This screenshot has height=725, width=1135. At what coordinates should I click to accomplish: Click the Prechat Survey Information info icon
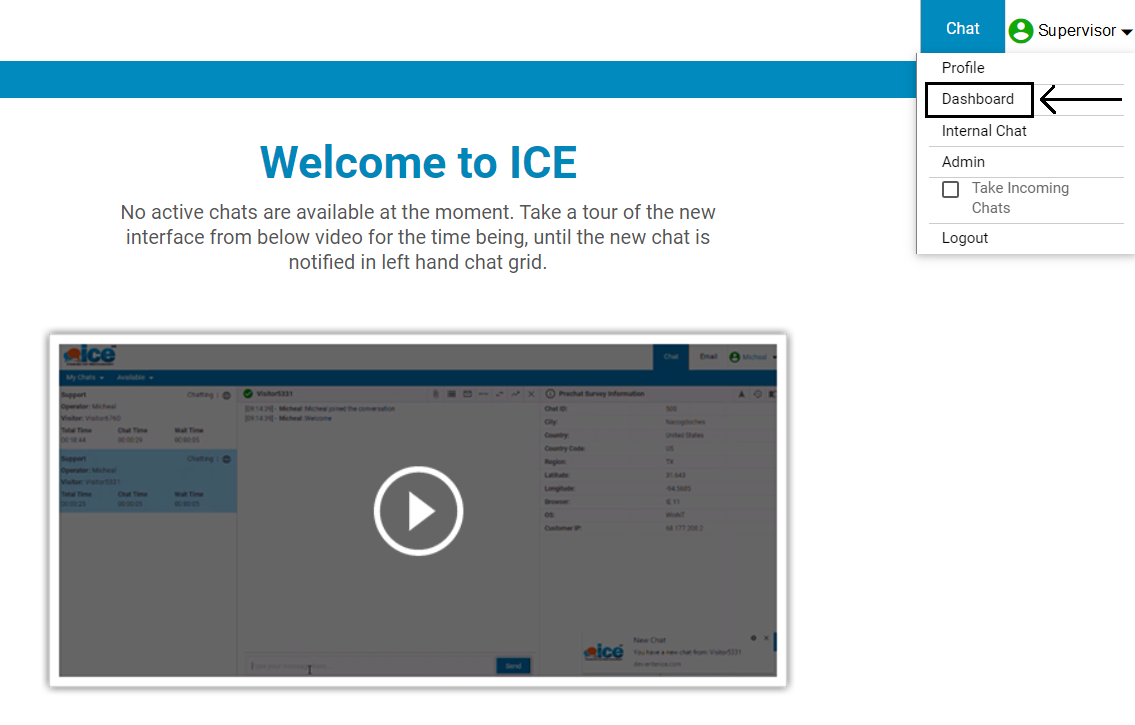coord(549,394)
